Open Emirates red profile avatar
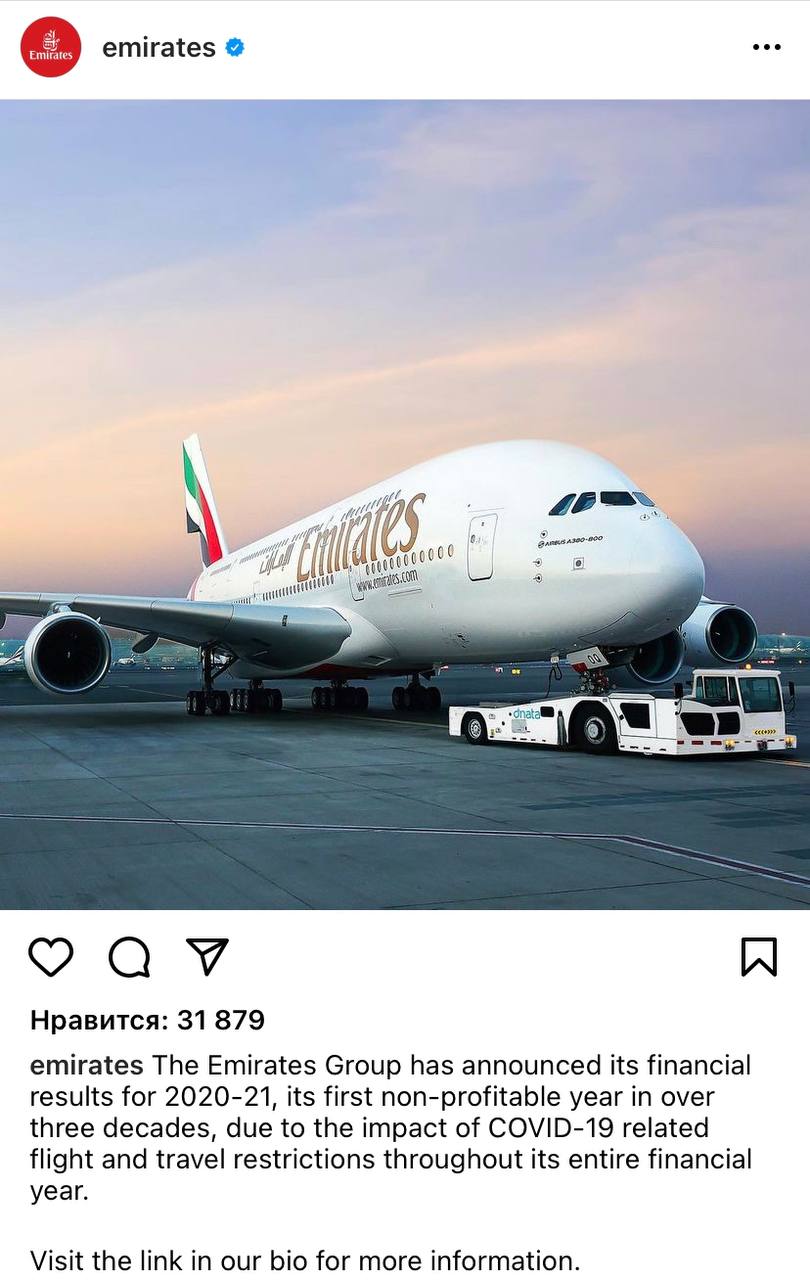 point(51,47)
